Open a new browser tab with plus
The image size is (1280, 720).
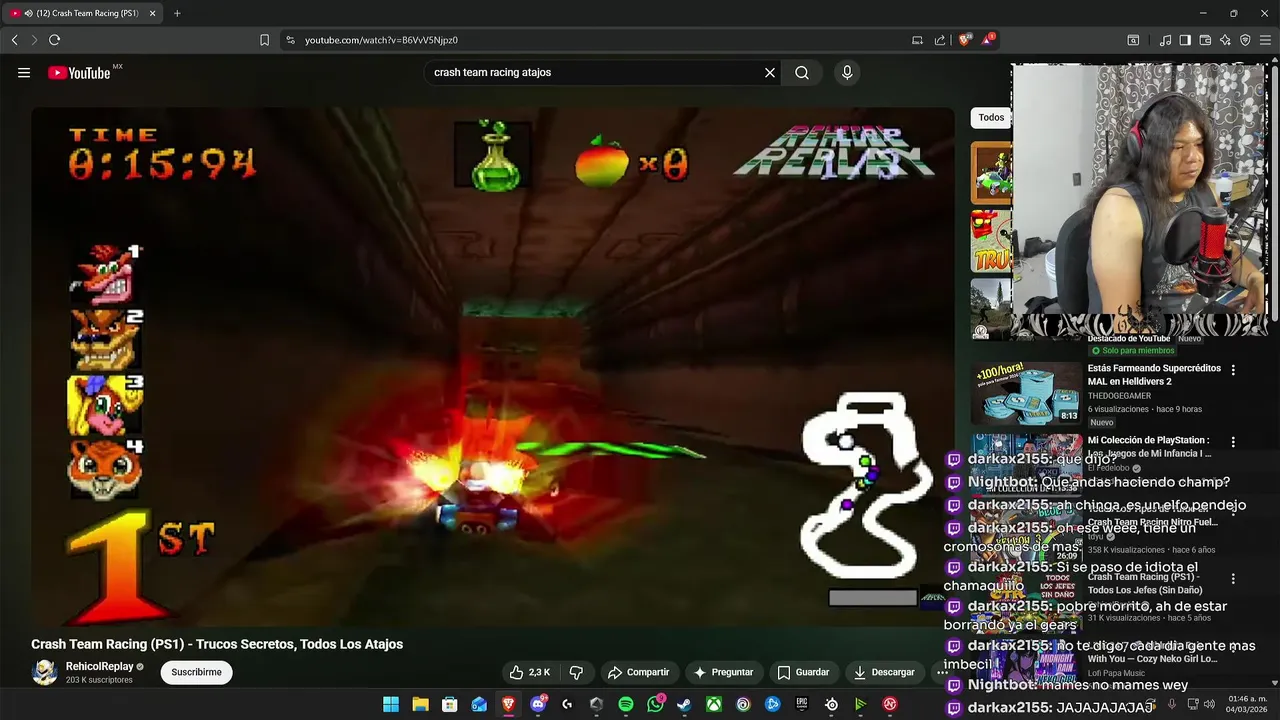click(177, 13)
